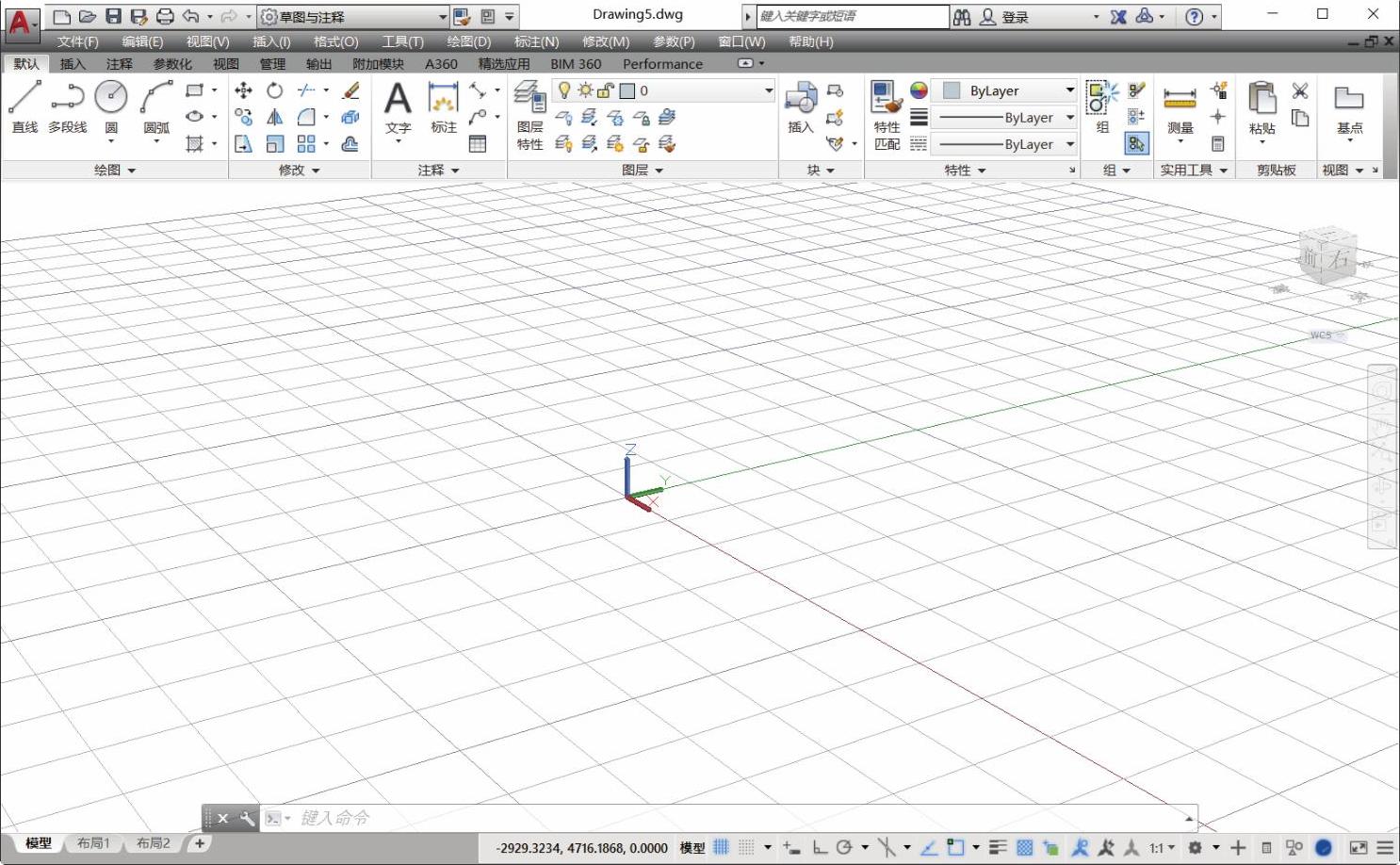
Task: Open the workspace dropdown 草图与注释
Action: 353,16
